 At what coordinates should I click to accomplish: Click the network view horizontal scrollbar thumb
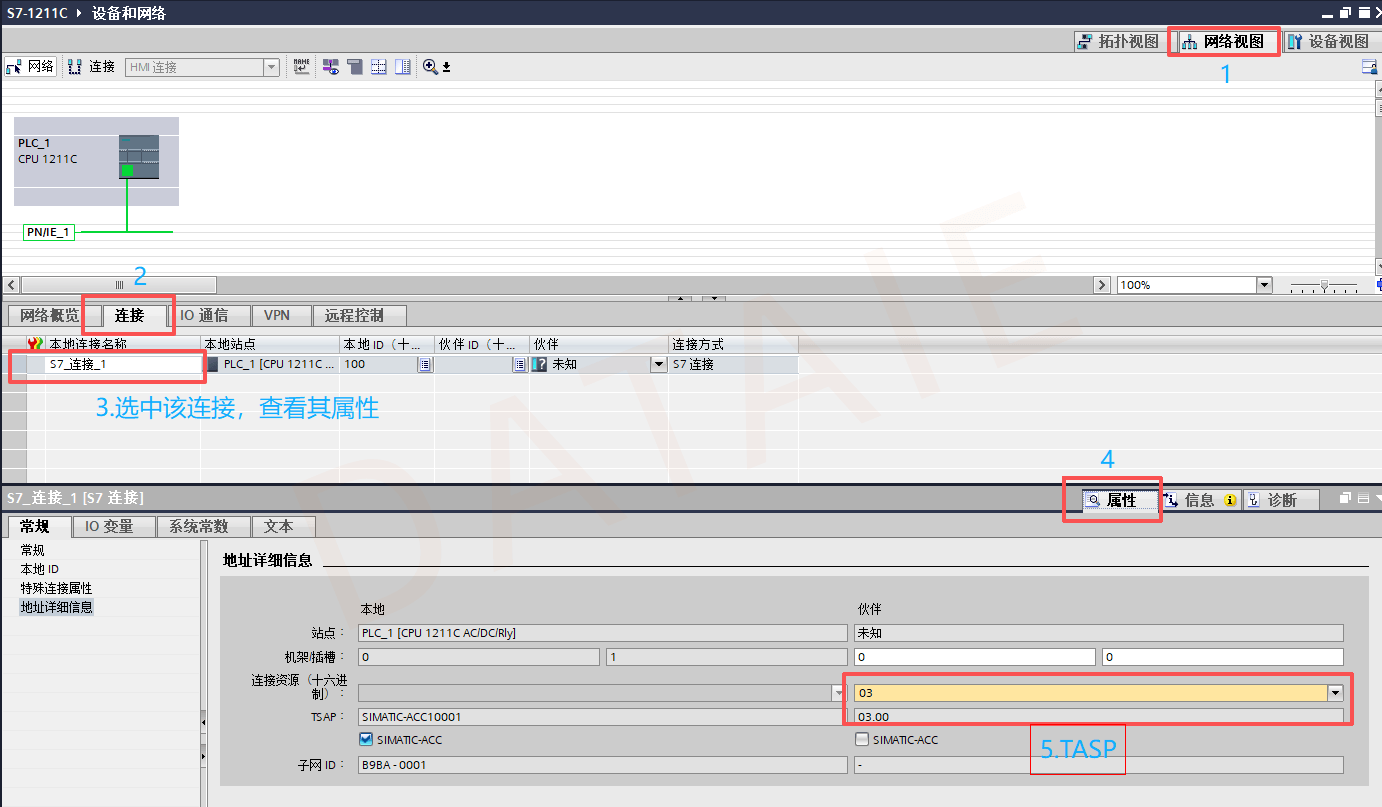119,285
